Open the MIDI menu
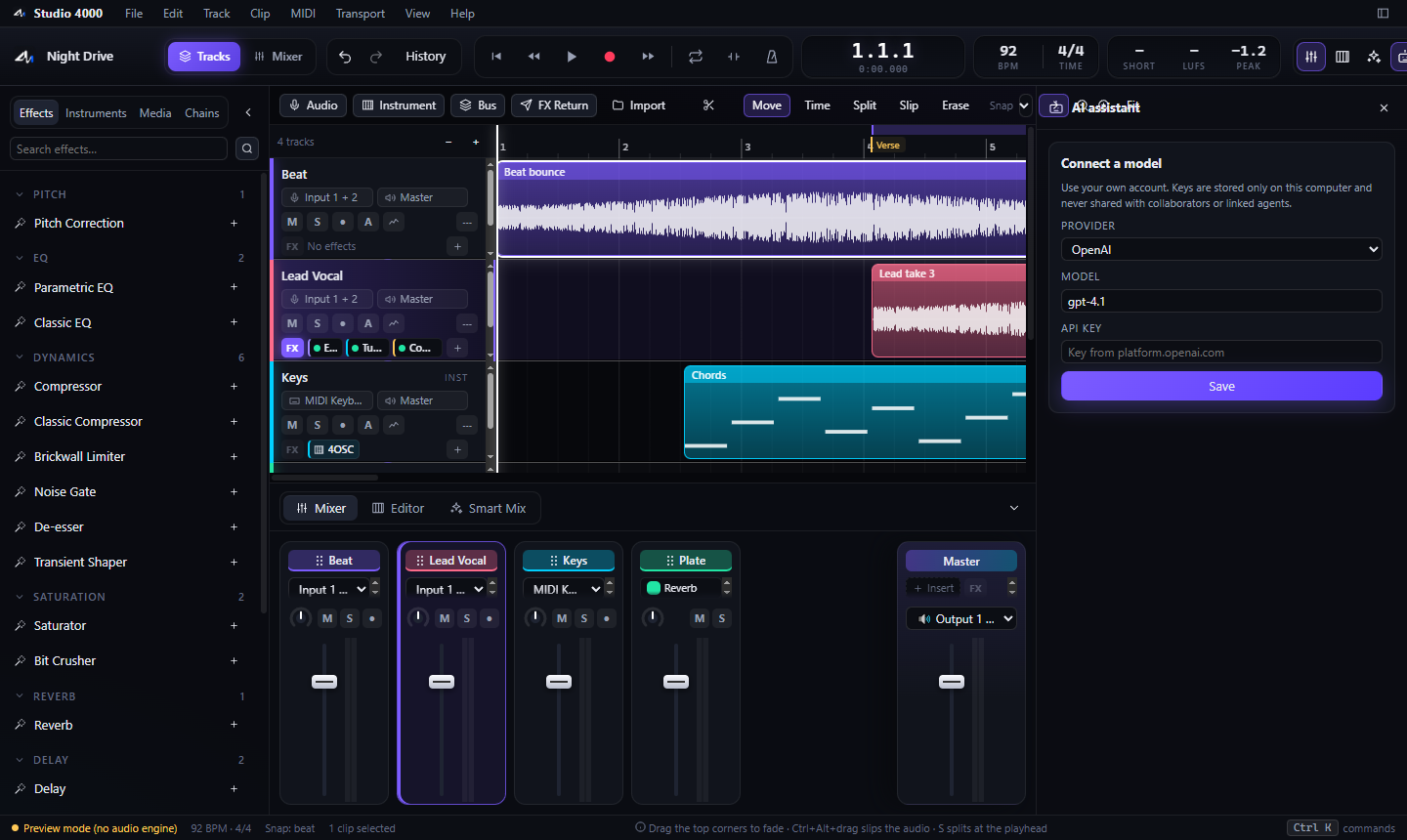Screen dimensions: 1407x840 tap(303, 14)
